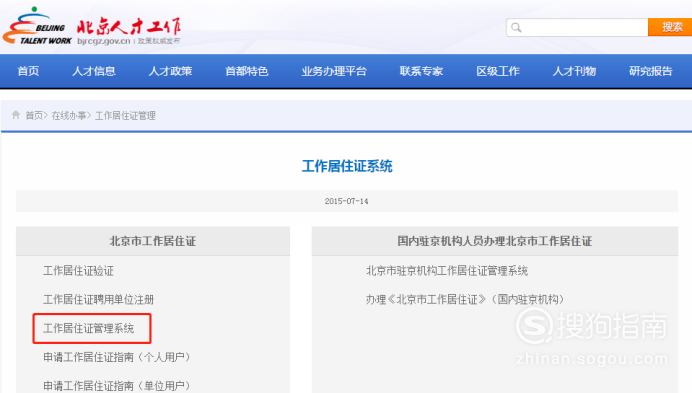This screenshot has width=692, height=393.
Task: Open the 人才刊物 menu item
Action: pyautogui.click(x=574, y=71)
